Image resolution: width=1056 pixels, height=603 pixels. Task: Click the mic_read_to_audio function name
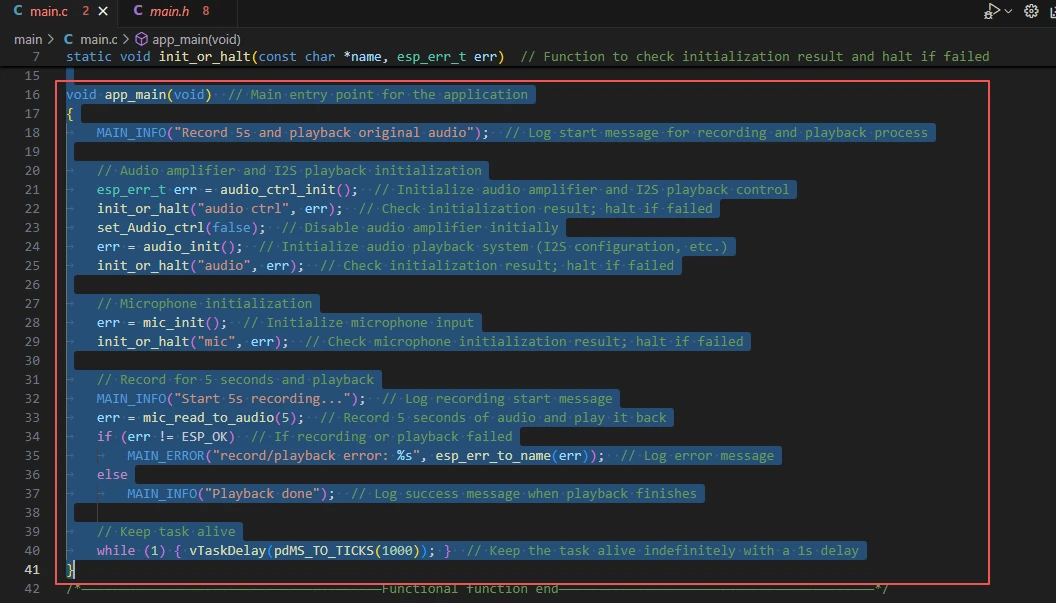(x=203, y=418)
